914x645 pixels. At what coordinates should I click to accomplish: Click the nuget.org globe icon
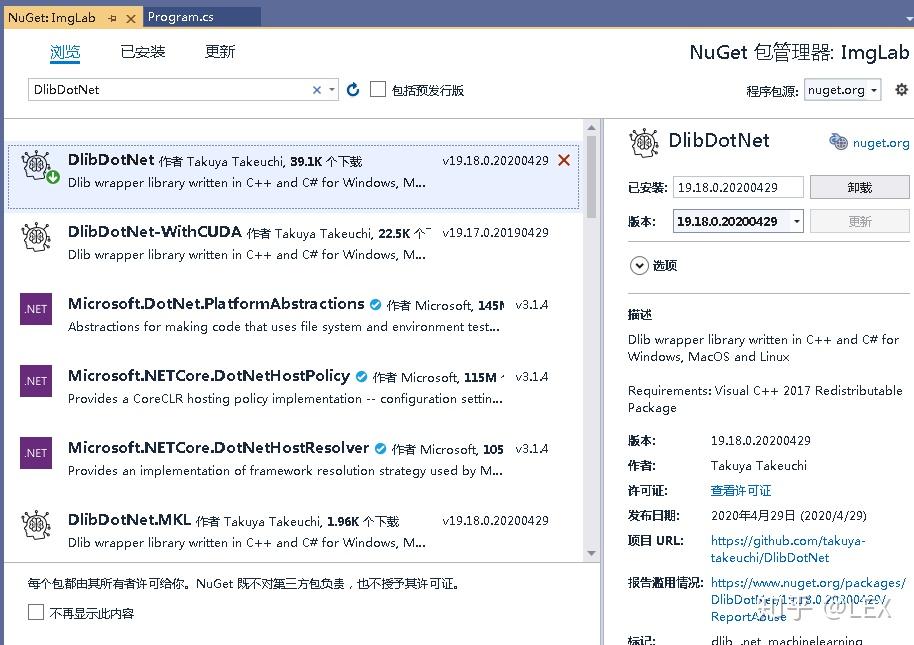(837, 142)
